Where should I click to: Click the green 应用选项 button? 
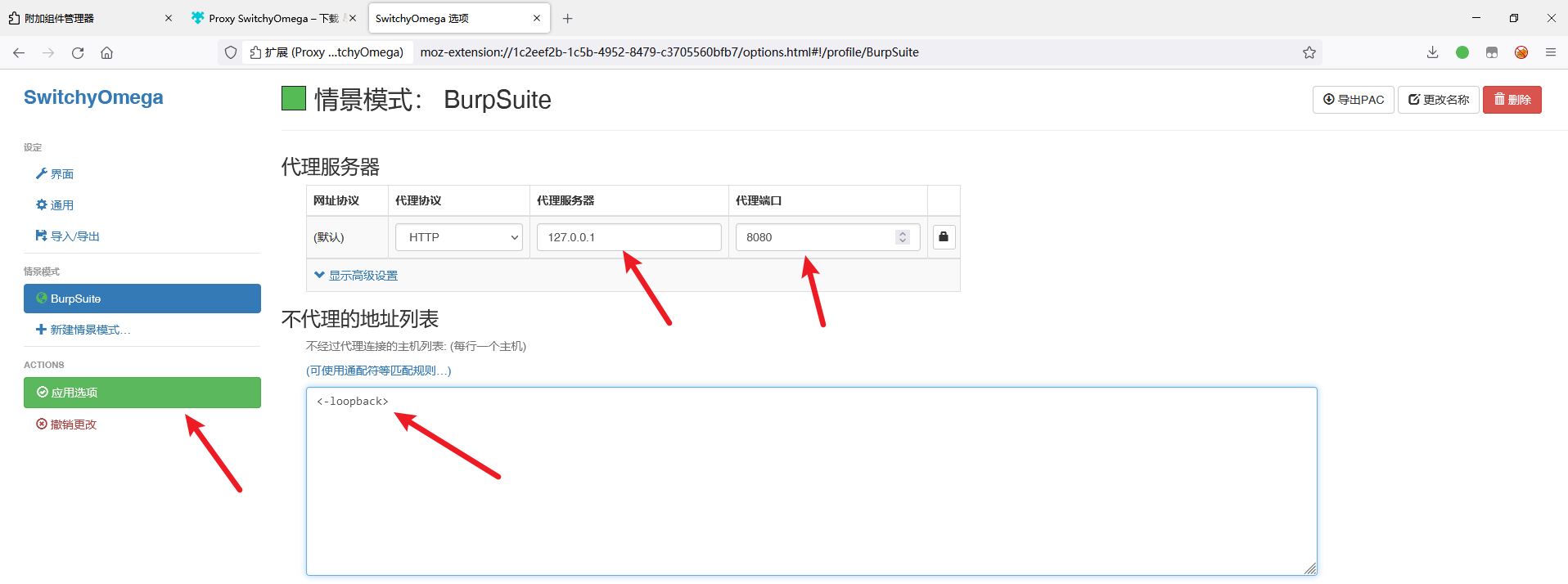tap(142, 393)
